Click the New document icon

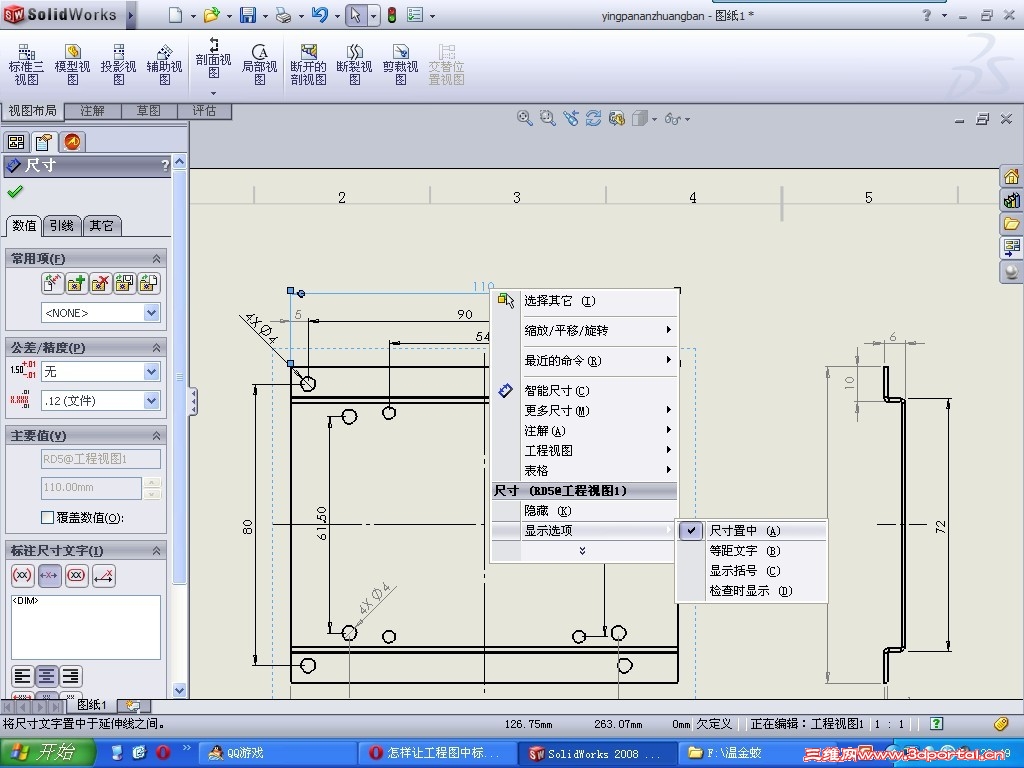tap(175, 15)
